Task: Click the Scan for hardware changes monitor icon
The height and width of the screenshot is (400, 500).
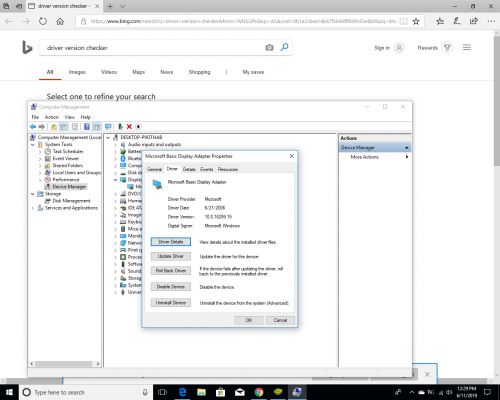Action: (108, 127)
